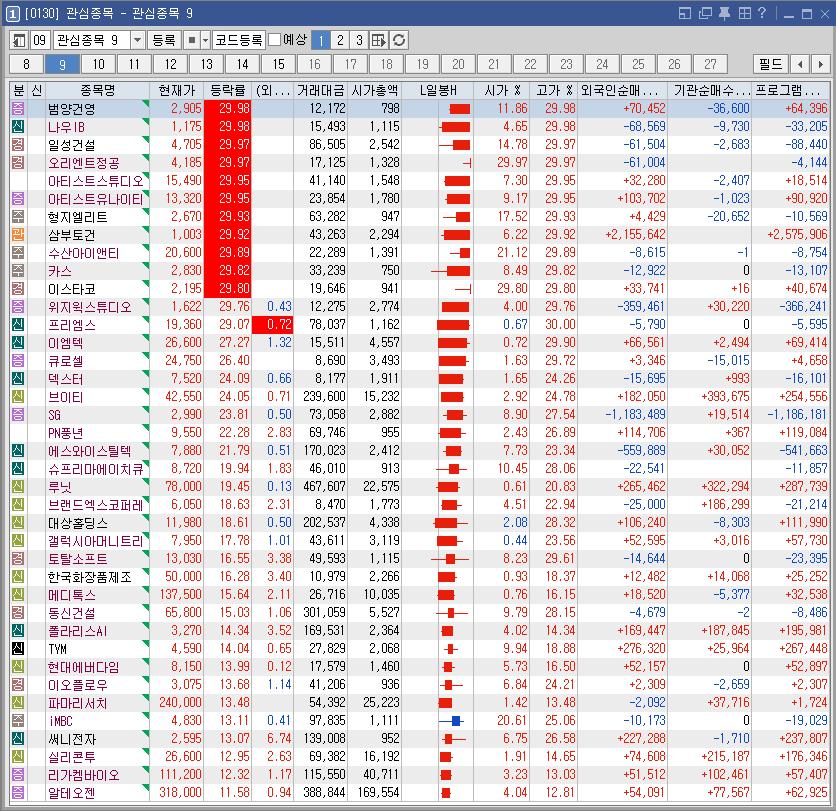The width and height of the screenshot is (836, 811).
Task: Switch to view page 1 toggle
Action: [321, 41]
